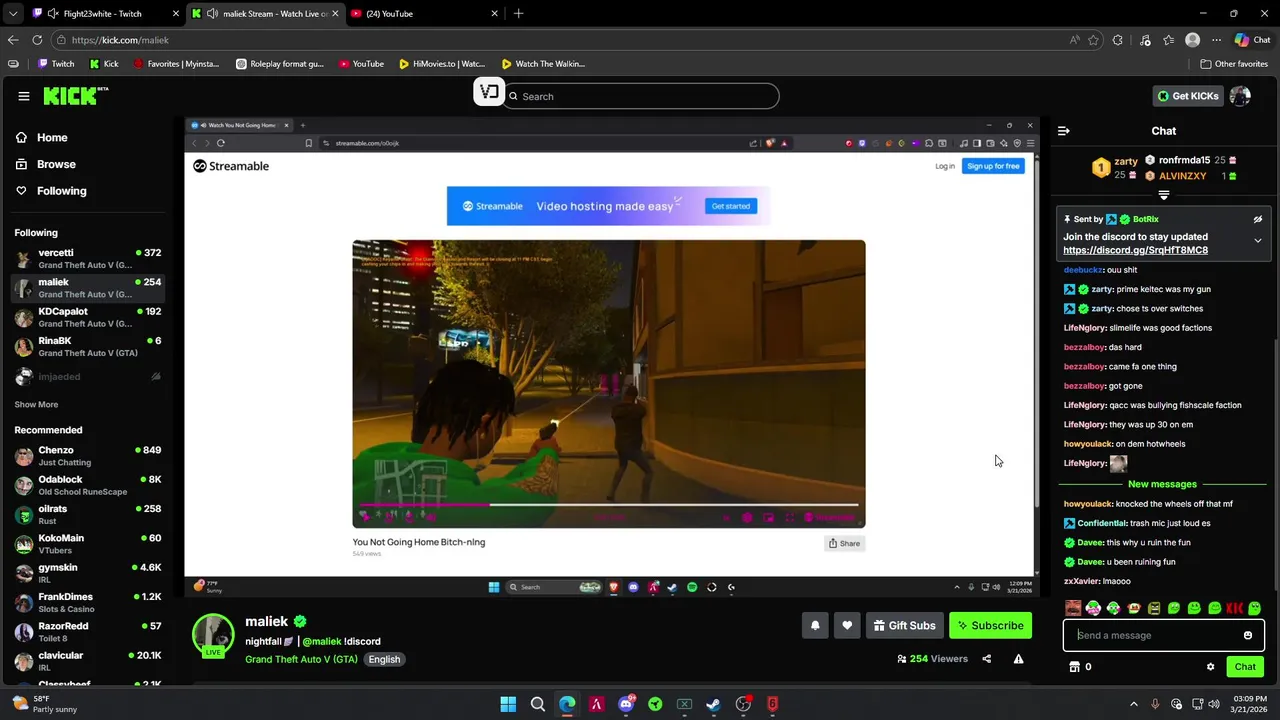Open the Grand Theft Auto V (GTA) category link
Image resolution: width=1280 pixels, height=720 pixels.
pos(301,660)
